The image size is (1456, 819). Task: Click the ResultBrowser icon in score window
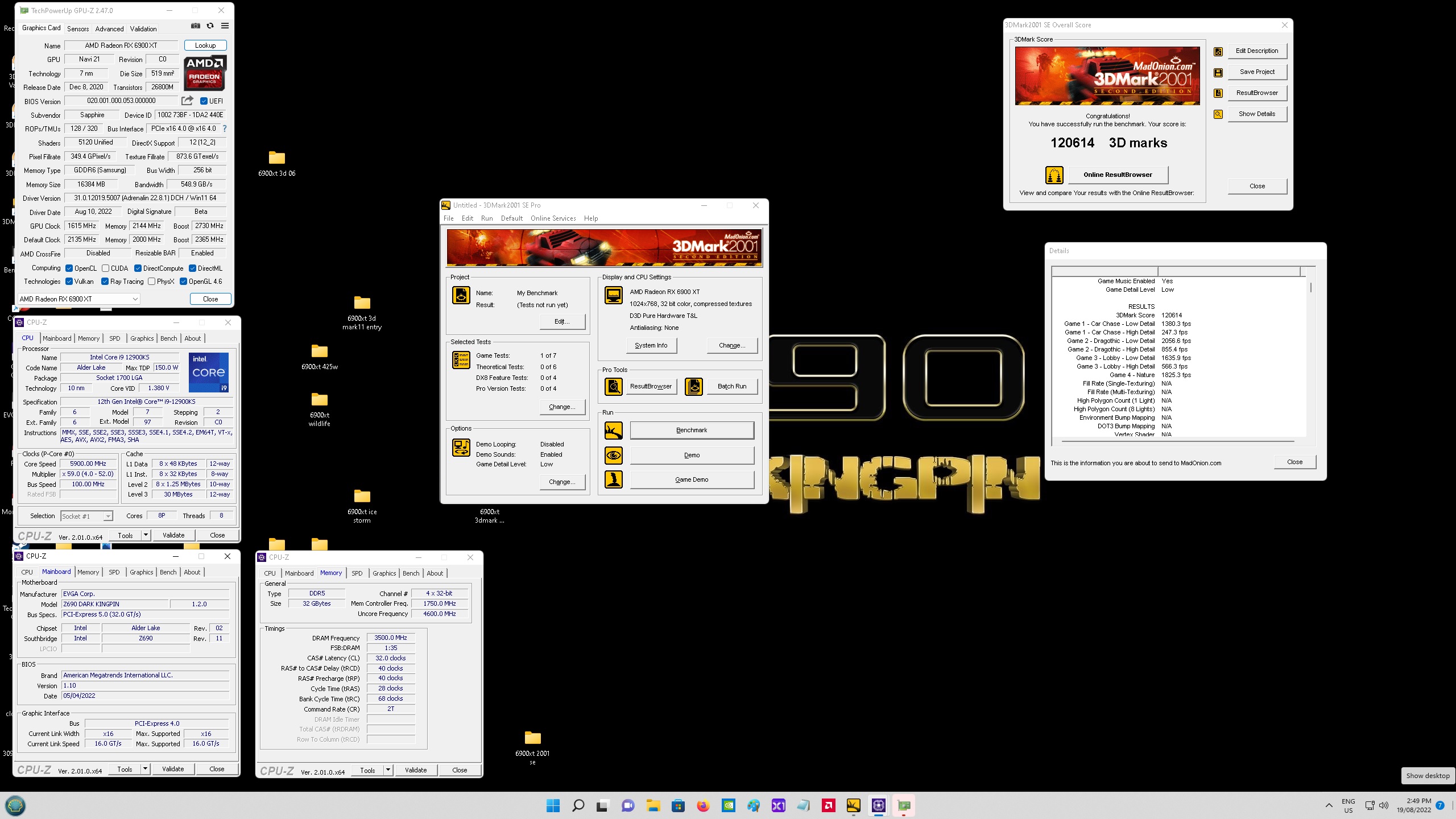(1218, 93)
